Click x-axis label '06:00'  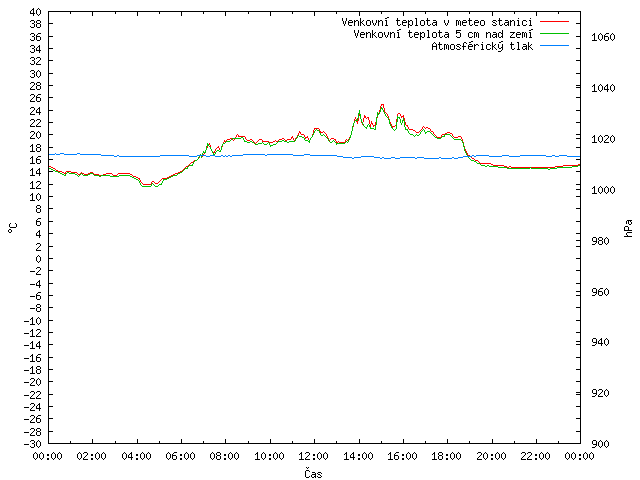click(x=181, y=456)
